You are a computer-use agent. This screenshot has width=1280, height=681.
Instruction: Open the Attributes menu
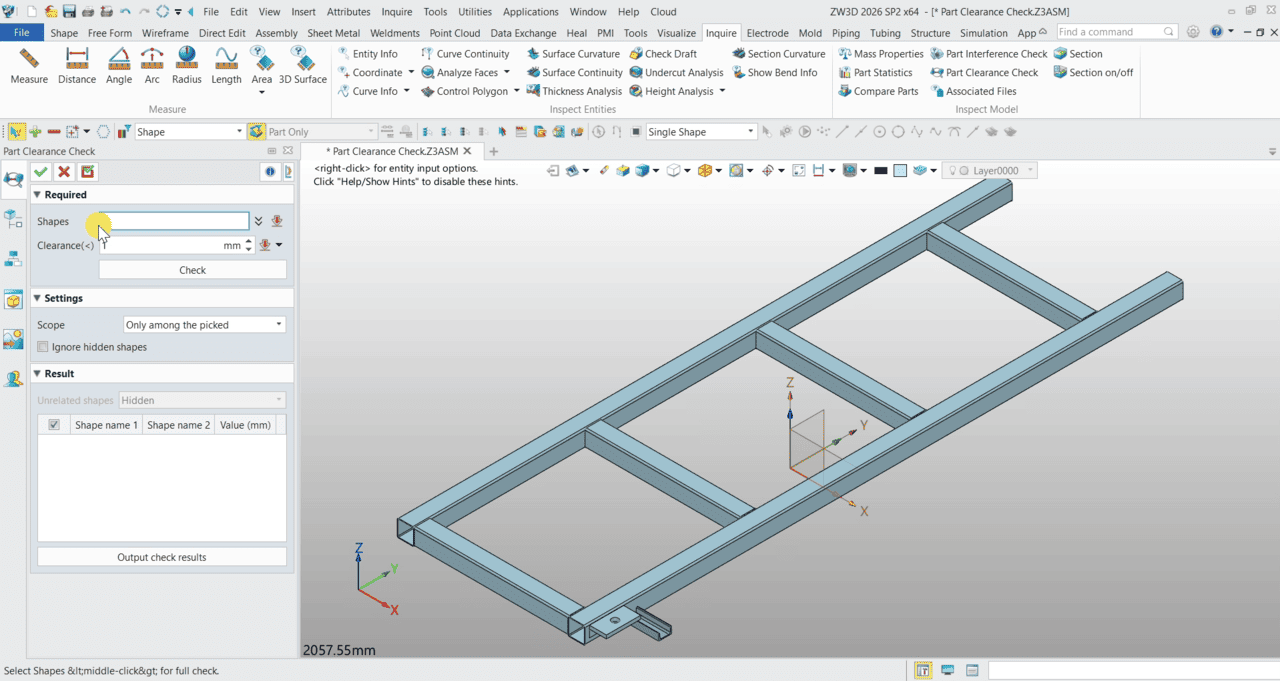[349, 12]
